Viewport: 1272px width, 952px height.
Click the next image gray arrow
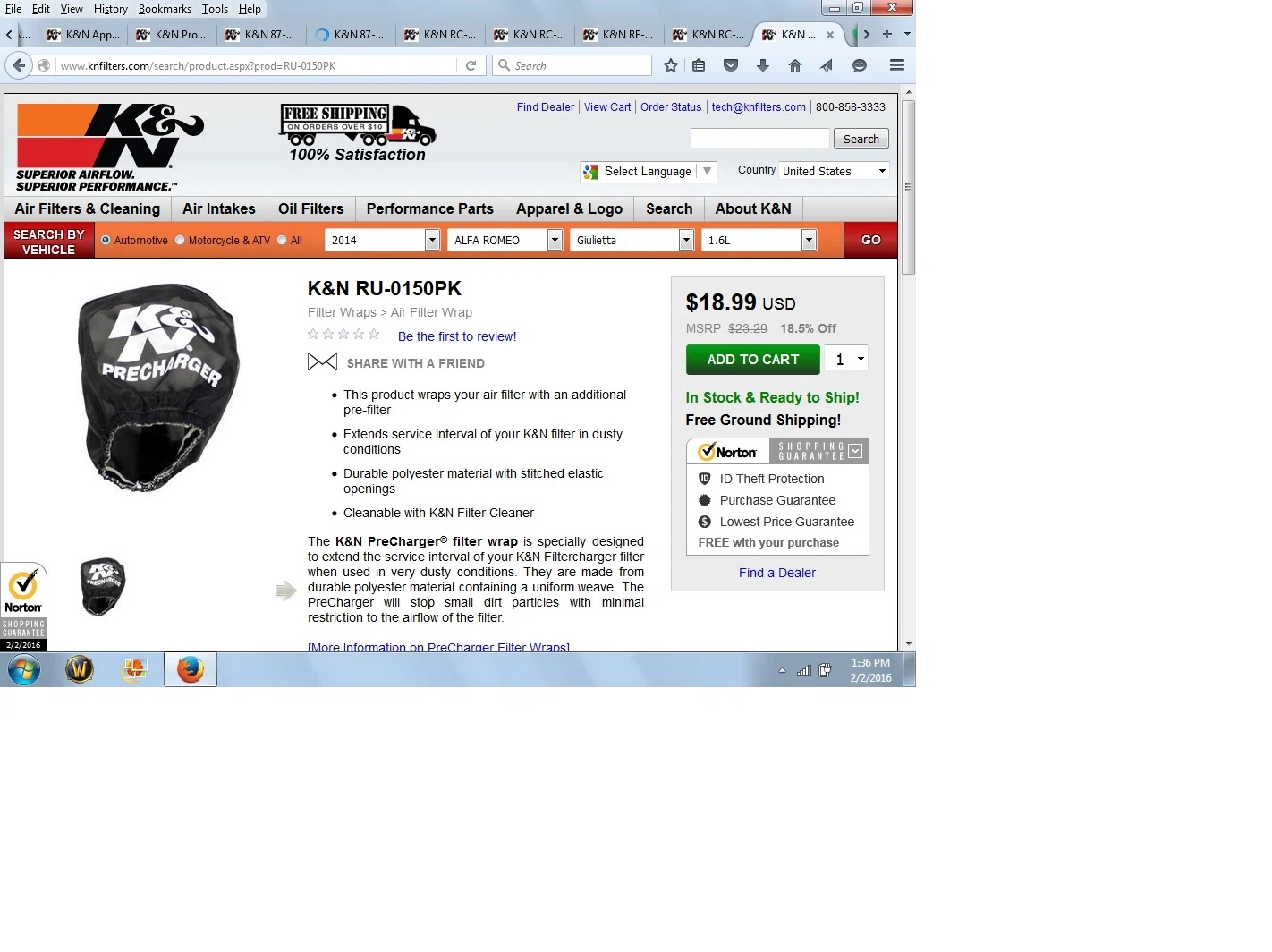point(285,591)
